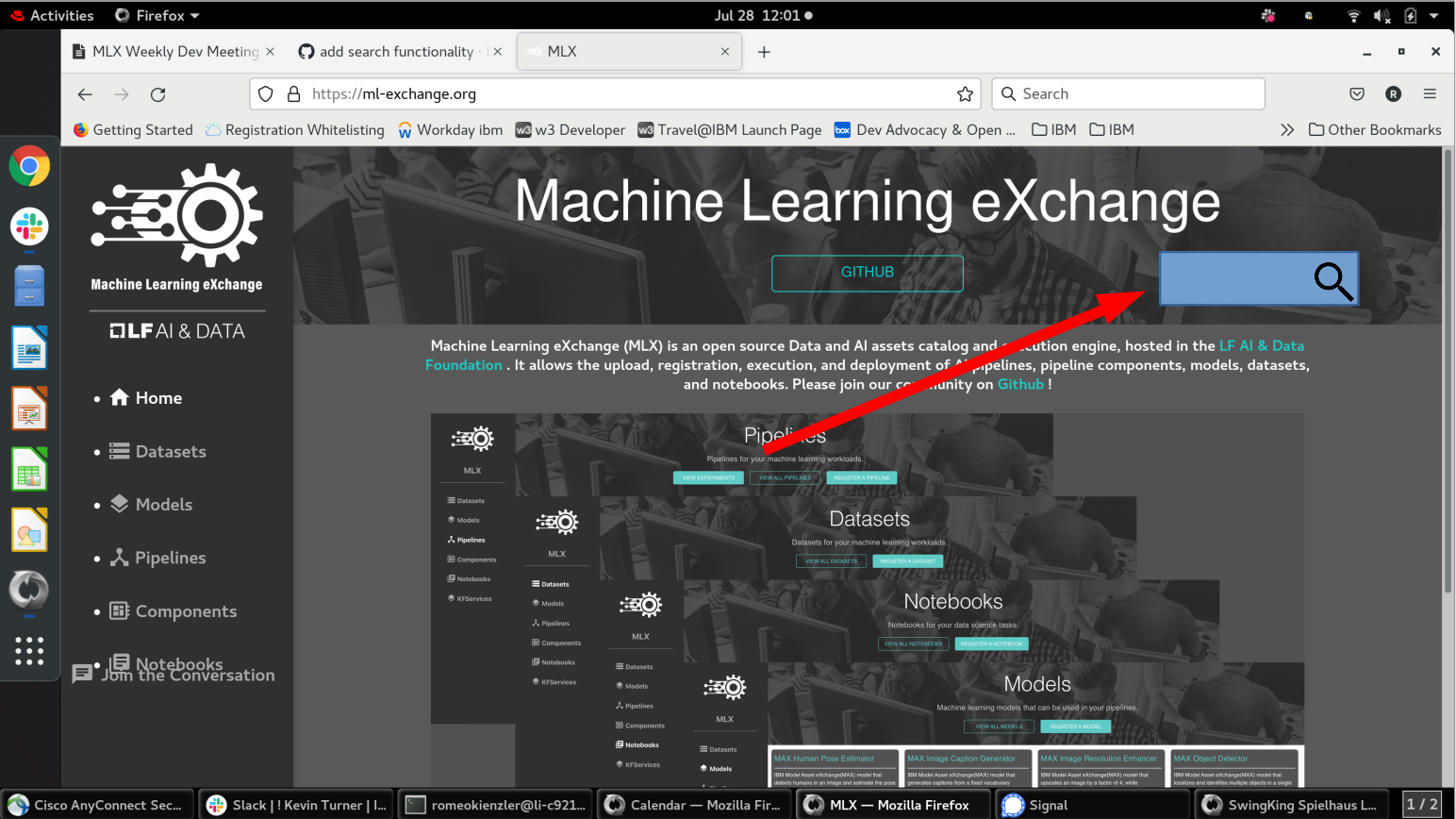1456x819 pixels.
Task: Expand the bookmarks overflow chevron
Action: pyautogui.click(x=1287, y=129)
